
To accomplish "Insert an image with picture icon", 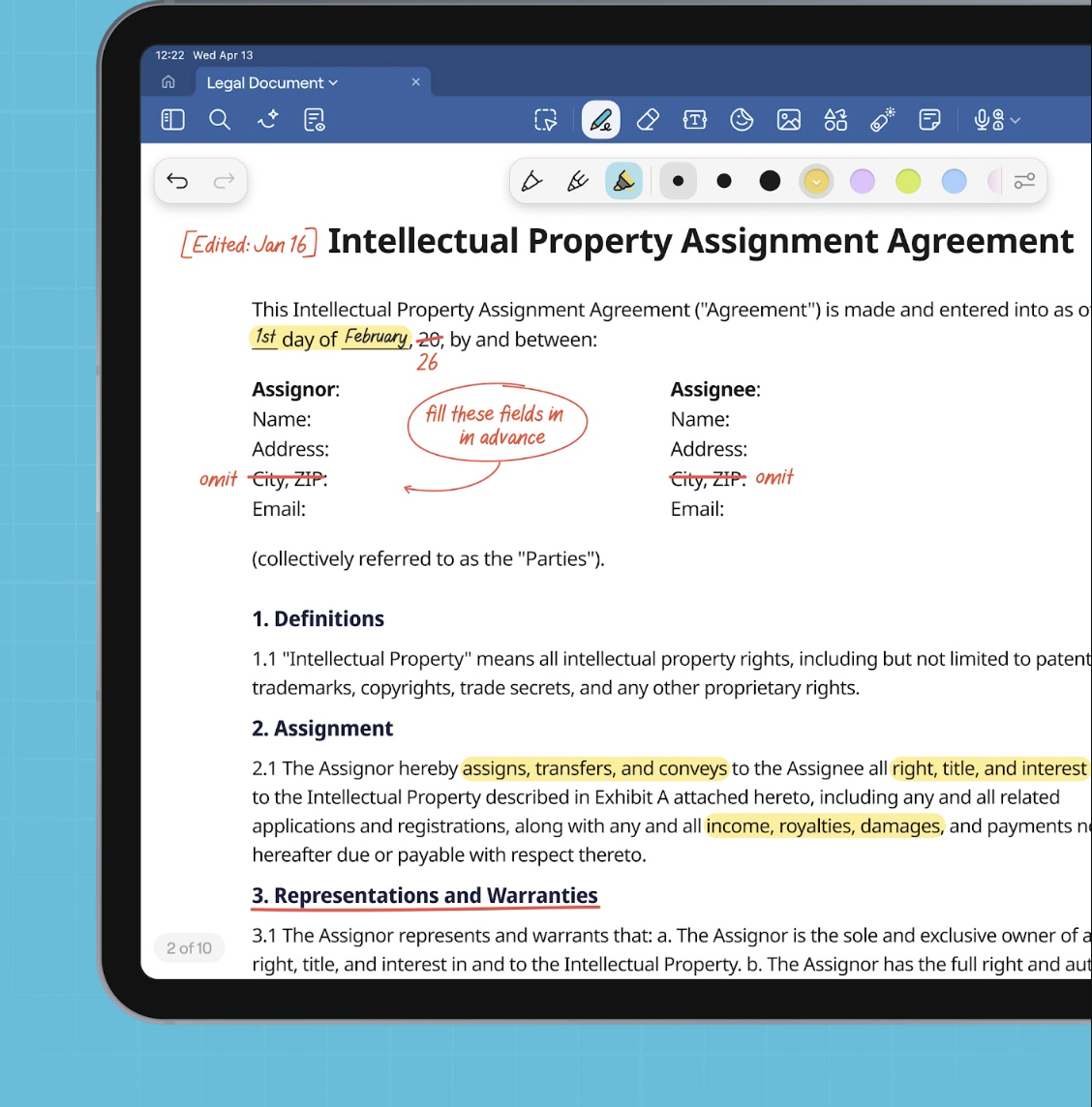I will 788,120.
